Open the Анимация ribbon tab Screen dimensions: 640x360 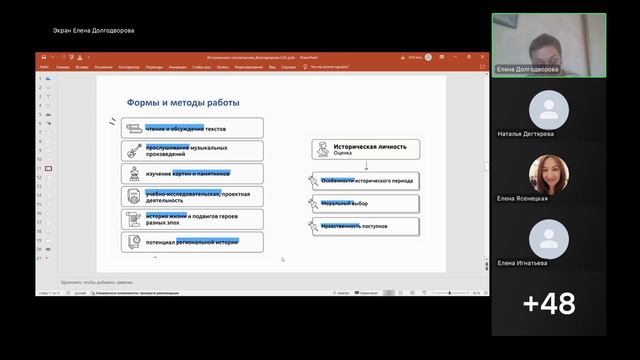click(x=178, y=67)
